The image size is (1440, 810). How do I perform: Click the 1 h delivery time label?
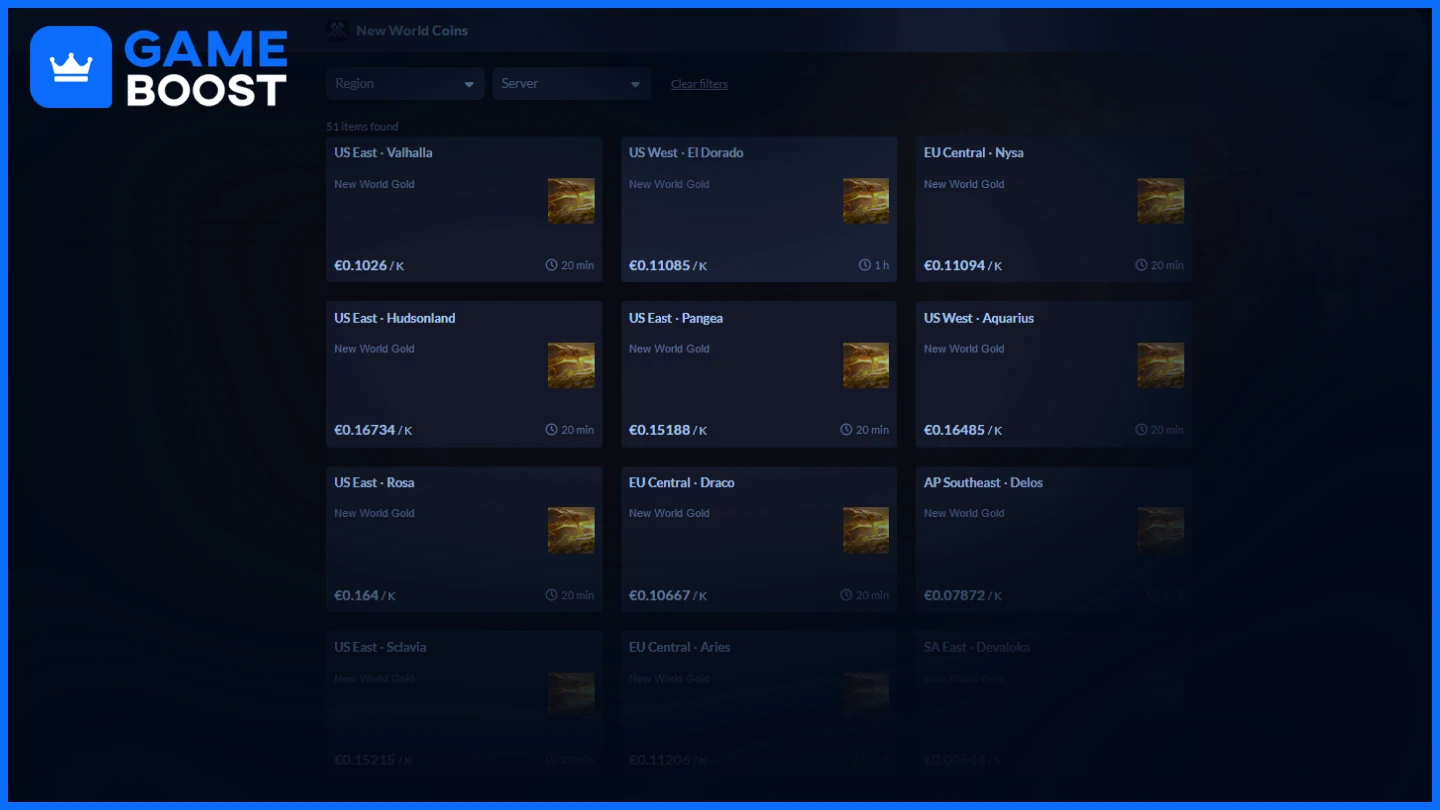pyautogui.click(x=882, y=265)
